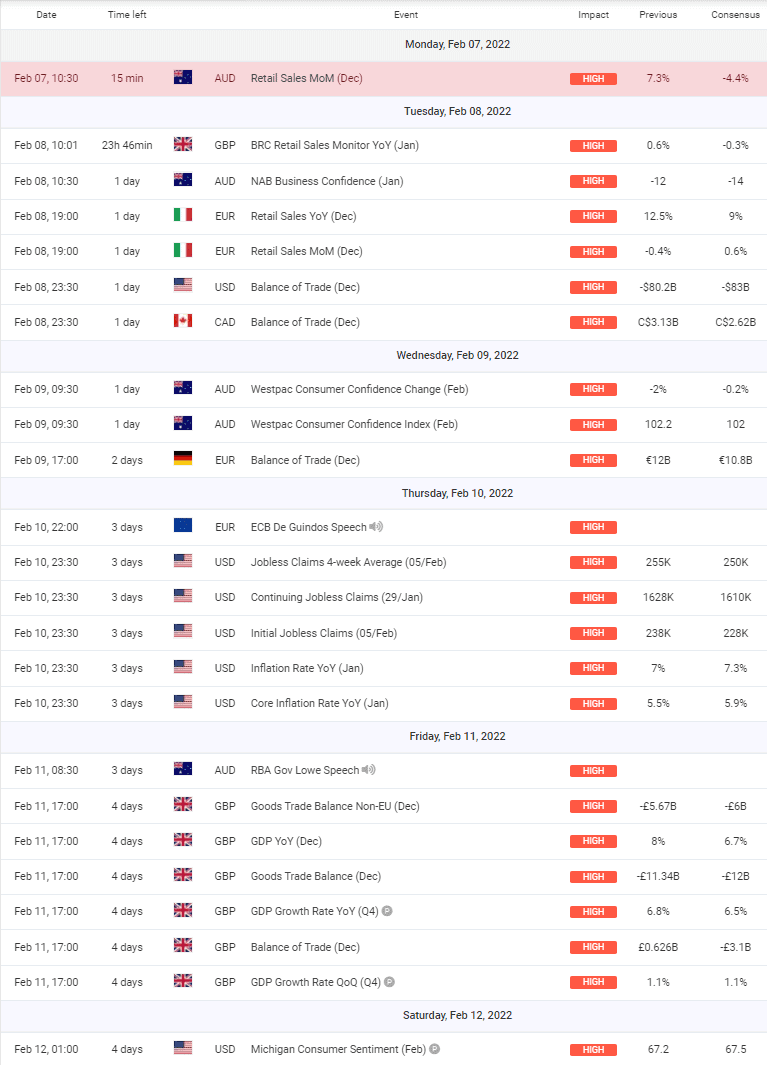Click the 1628K previous value
The image size is (767, 1065).
tap(658, 598)
